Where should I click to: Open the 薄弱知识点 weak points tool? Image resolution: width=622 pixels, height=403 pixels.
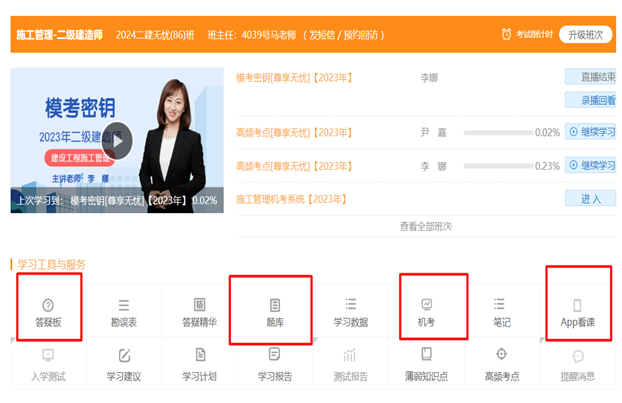coord(426,365)
